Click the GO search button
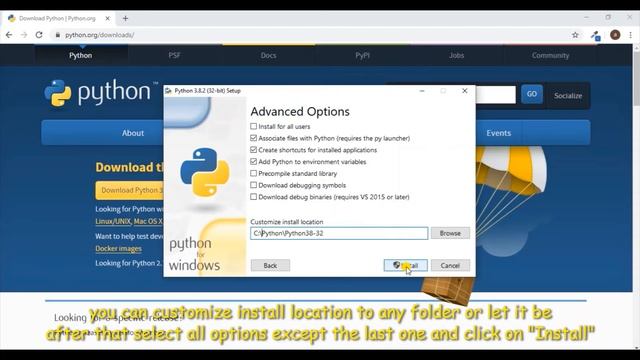This screenshot has height=360, width=640. [x=531, y=94]
